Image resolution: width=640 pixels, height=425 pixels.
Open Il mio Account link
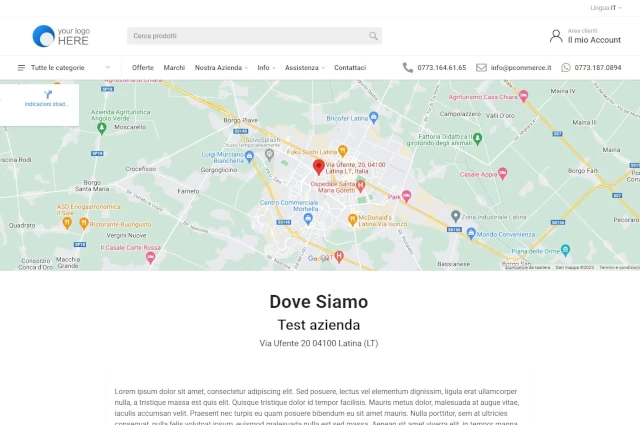(x=594, y=40)
